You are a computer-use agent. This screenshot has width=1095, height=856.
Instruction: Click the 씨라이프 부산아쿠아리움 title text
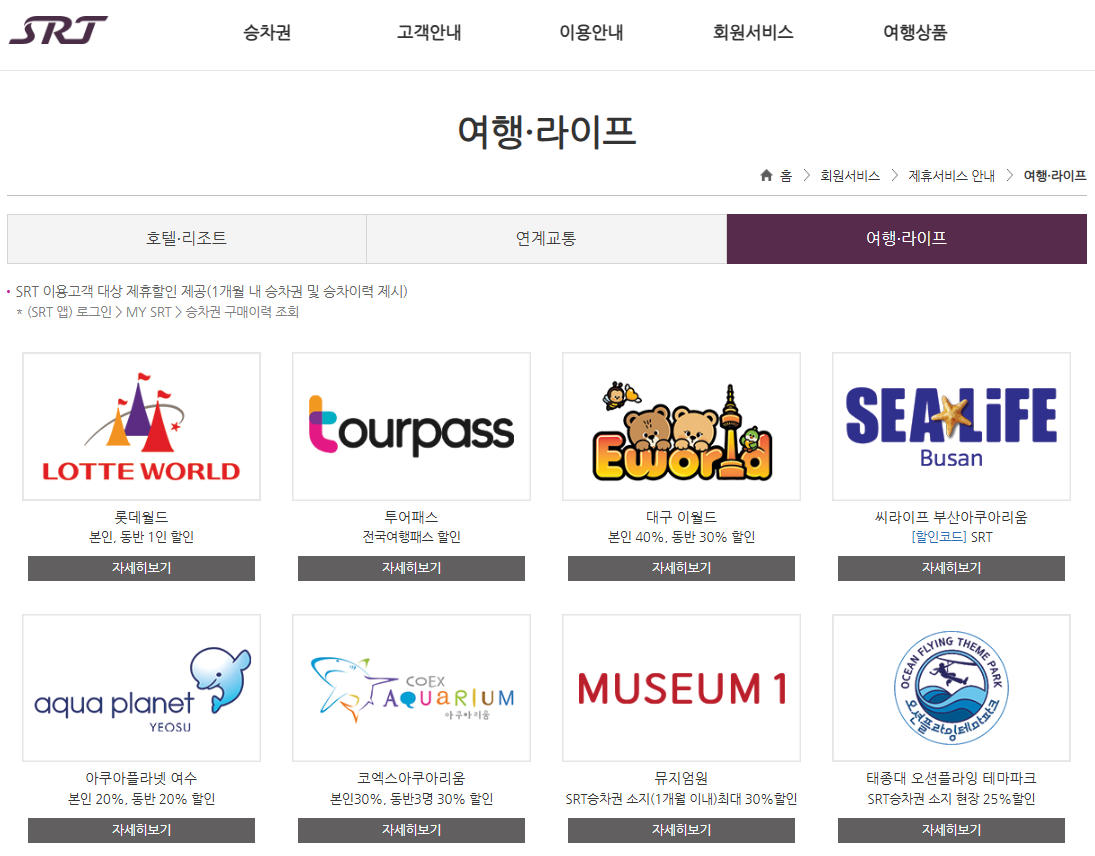[x=951, y=517]
